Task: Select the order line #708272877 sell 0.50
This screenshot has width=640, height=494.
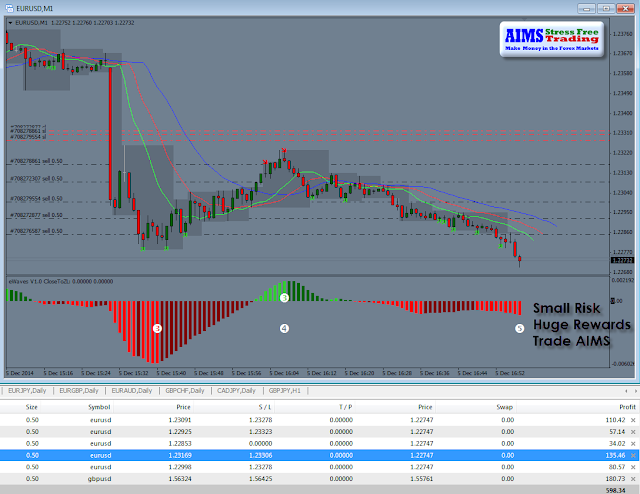Action: coord(36,215)
